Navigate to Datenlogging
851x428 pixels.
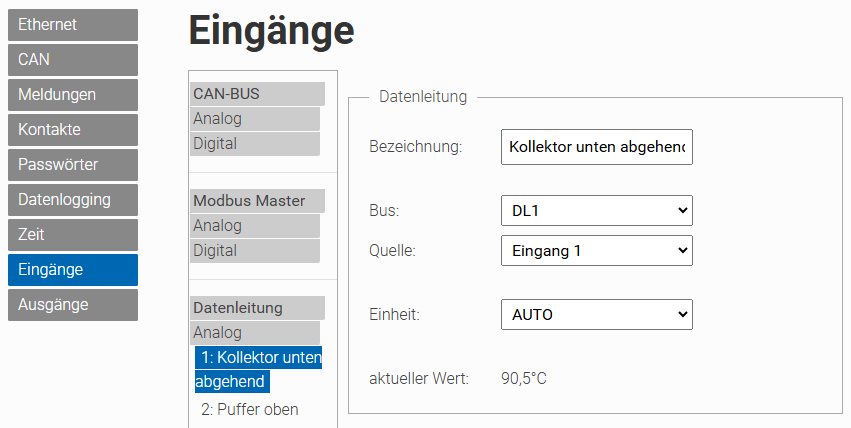pos(72,200)
